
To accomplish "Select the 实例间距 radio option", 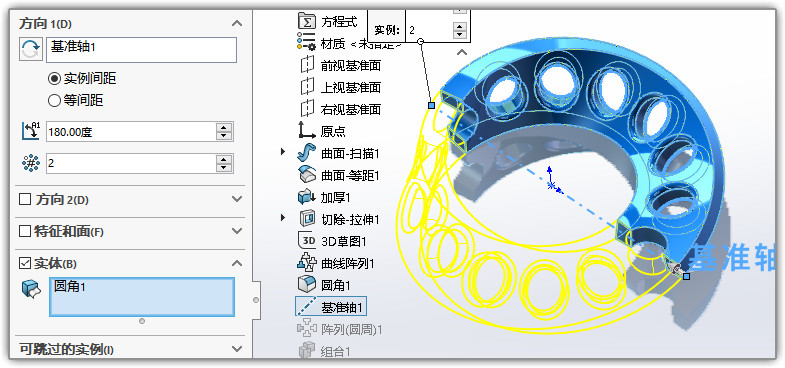I will 54,79.
